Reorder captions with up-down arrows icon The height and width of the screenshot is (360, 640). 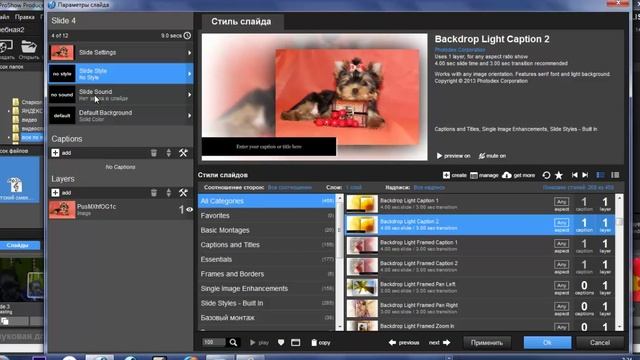(x=169, y=153)
